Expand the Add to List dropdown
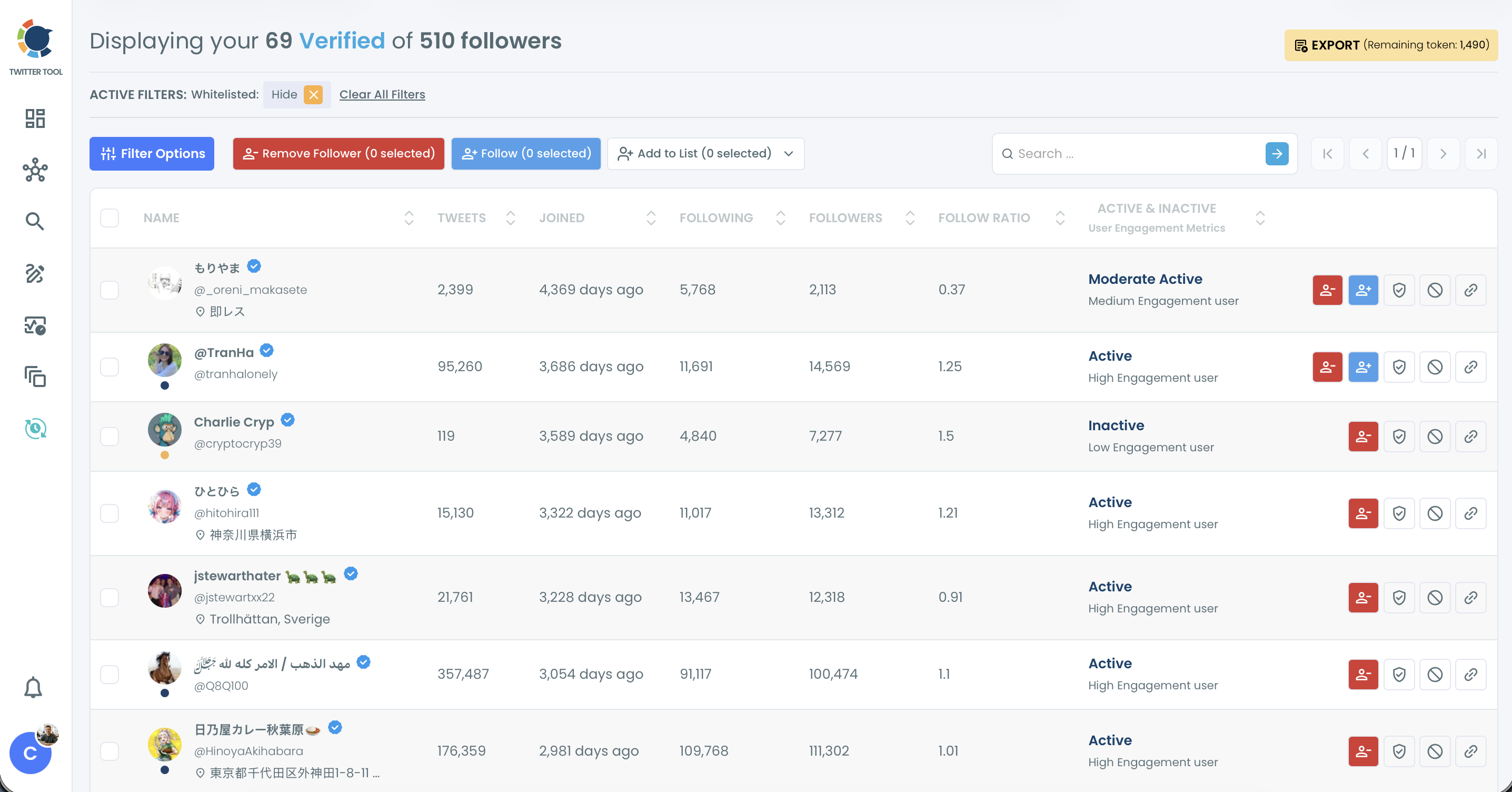Screen dimensions: 1512x792 pos(705,153)
